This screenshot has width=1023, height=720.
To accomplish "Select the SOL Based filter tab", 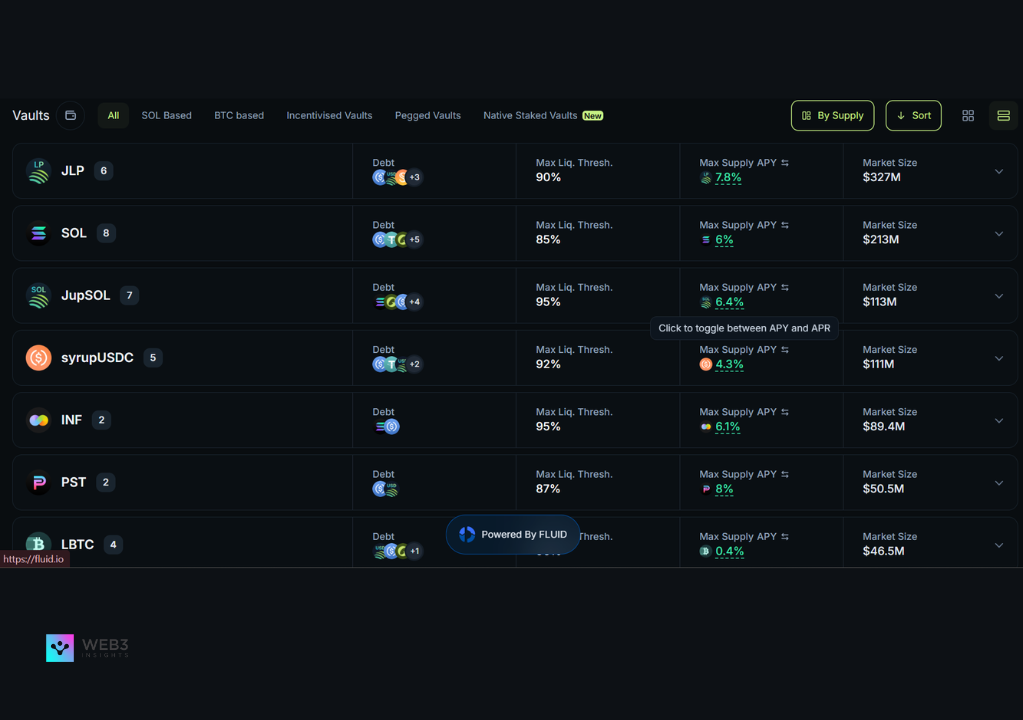I will (166, 116).
